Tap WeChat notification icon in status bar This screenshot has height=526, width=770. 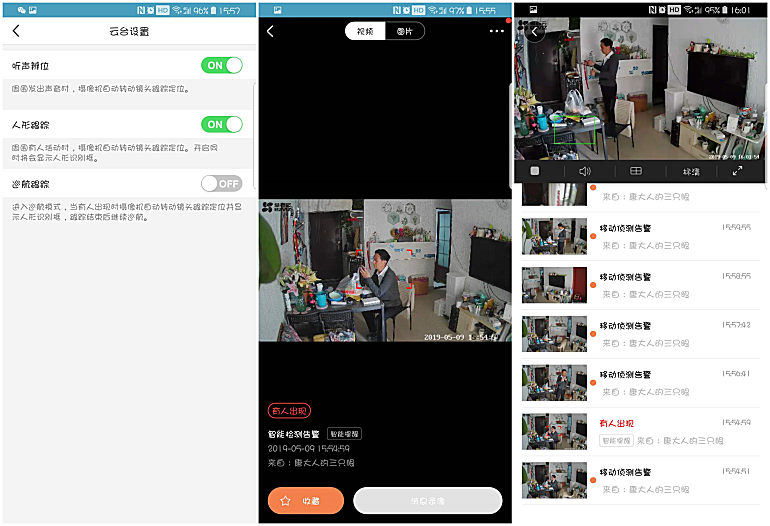22,10
